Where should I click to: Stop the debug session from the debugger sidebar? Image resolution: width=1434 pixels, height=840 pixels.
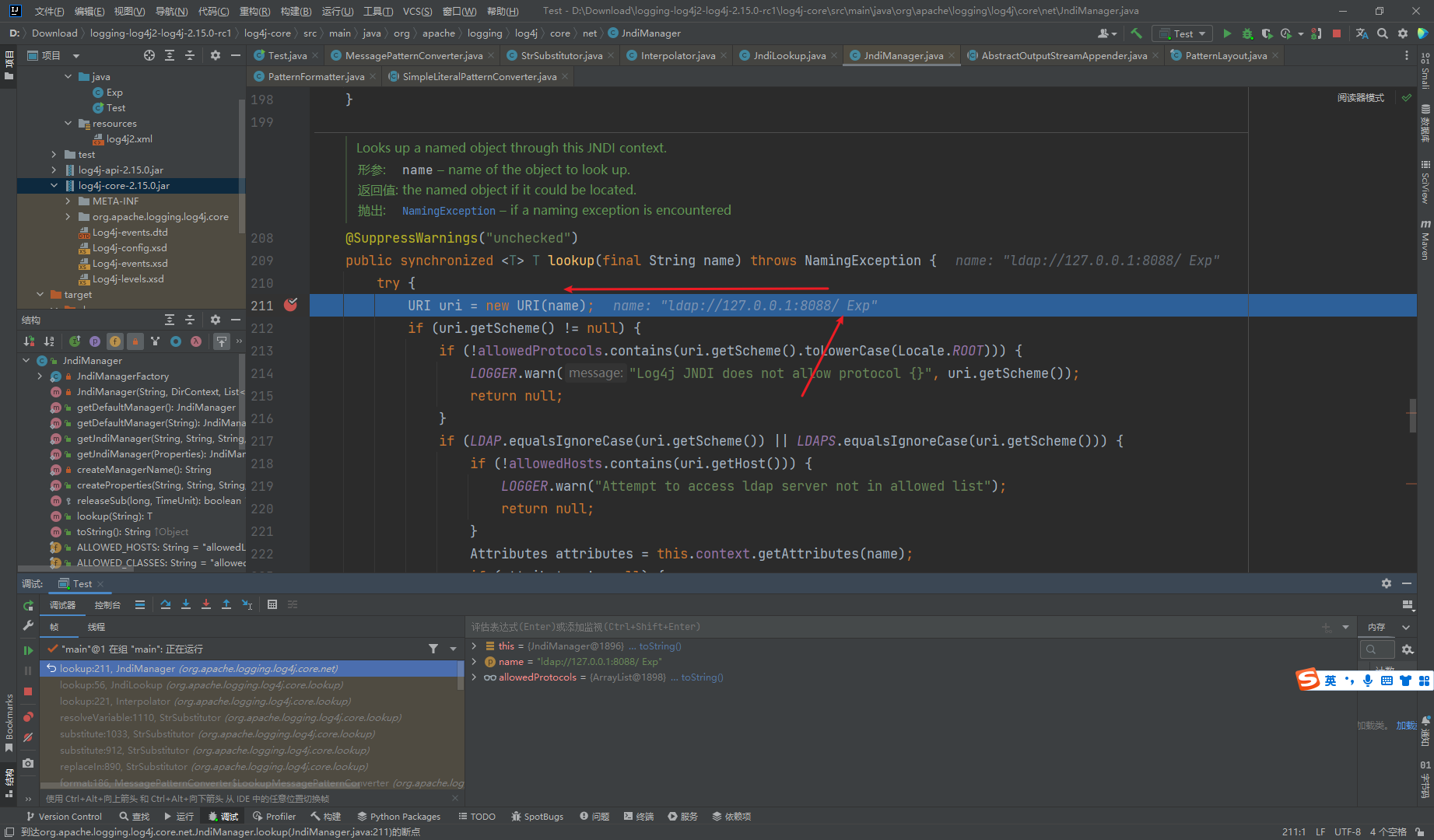[x=28, y=691]
